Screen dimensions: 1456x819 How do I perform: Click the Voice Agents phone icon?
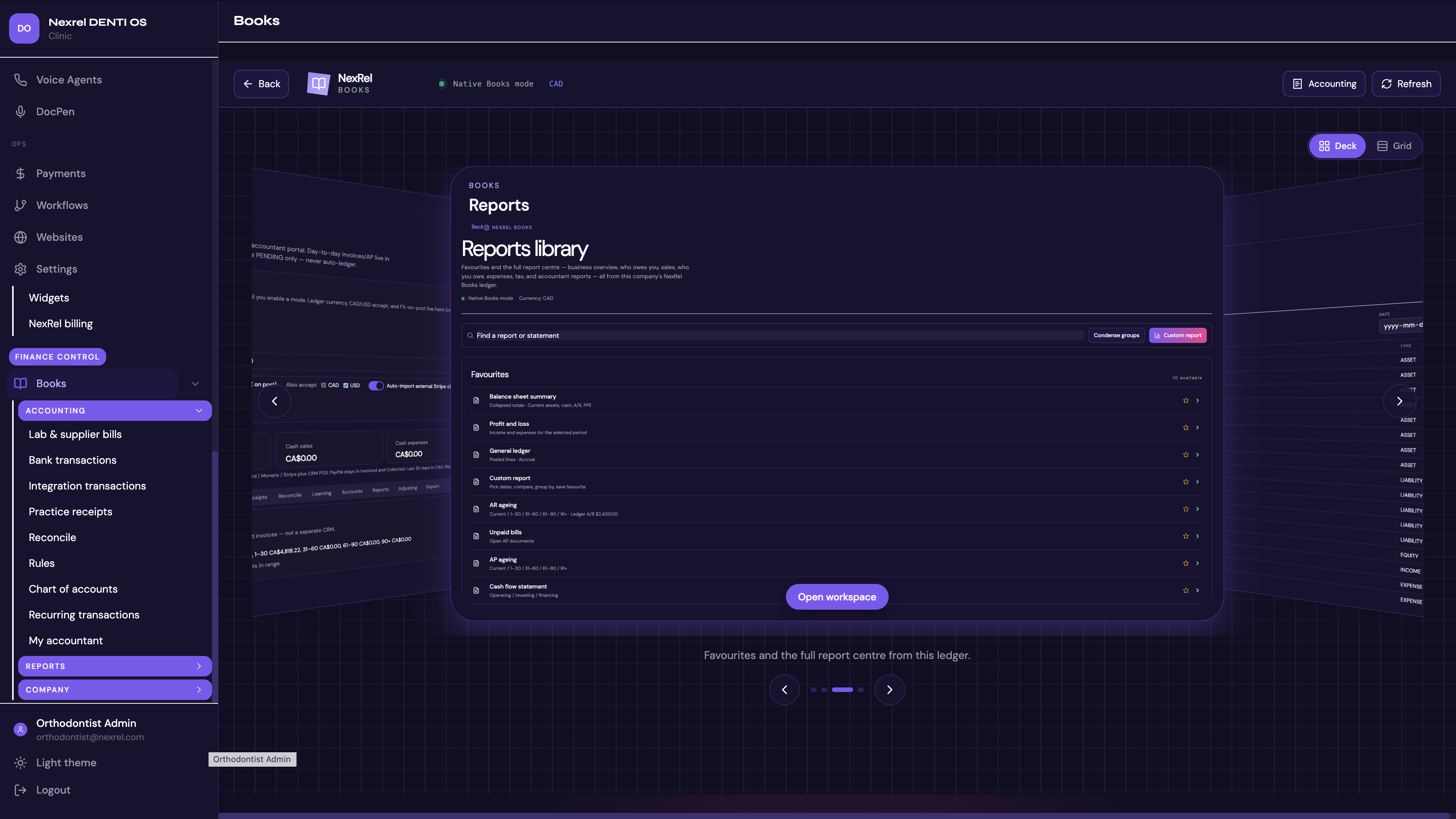20,80
